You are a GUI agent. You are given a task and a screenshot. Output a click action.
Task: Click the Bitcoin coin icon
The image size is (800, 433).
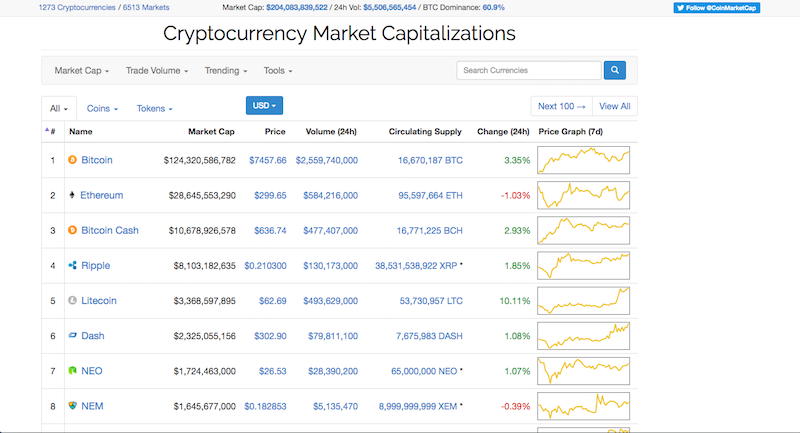[x=72, y=160]
